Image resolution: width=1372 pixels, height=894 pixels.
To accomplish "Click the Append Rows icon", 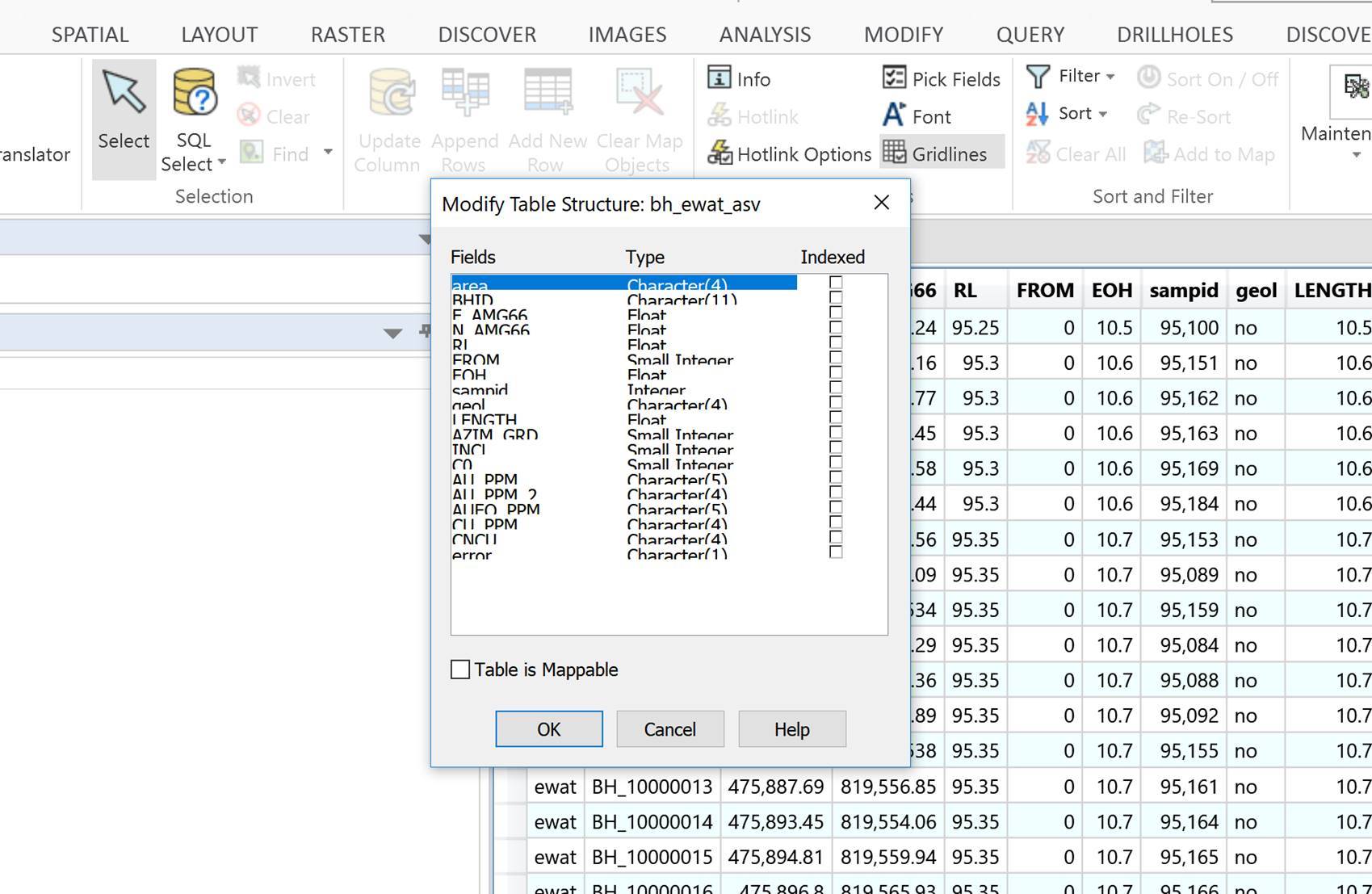I will point(465,91).
